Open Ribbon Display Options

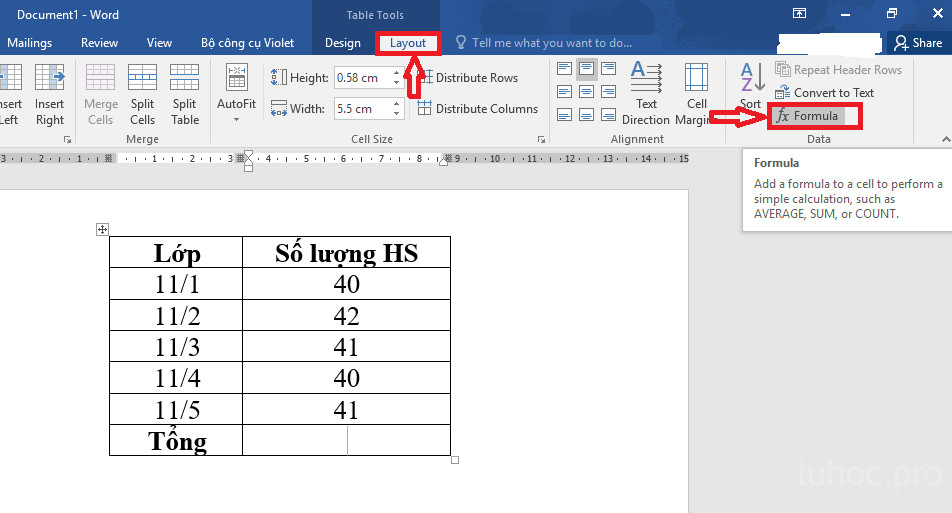tap(800, 13)
